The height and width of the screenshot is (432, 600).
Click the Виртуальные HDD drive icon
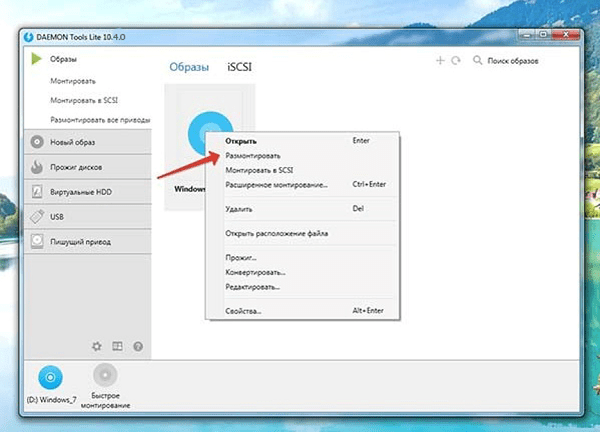pos(37,192)
